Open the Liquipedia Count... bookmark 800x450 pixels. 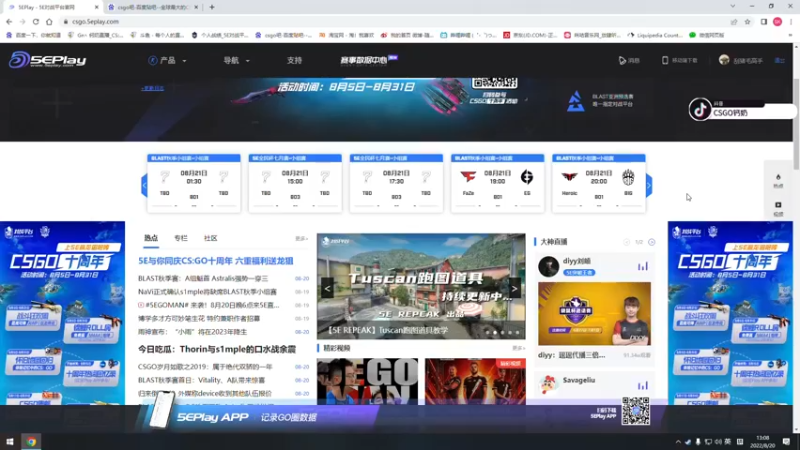click(x=656, y=35)
